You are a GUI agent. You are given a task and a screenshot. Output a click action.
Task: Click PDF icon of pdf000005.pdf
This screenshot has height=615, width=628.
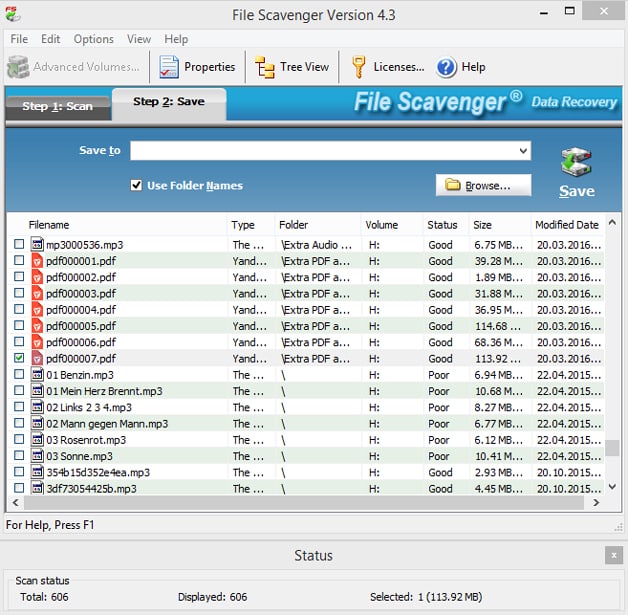37,326
